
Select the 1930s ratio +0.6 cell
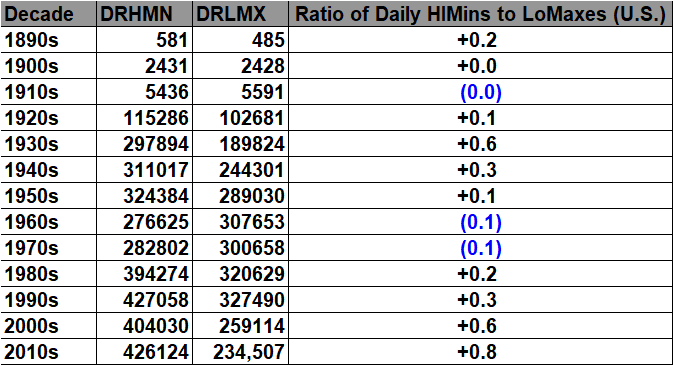[x=480, y=144]
